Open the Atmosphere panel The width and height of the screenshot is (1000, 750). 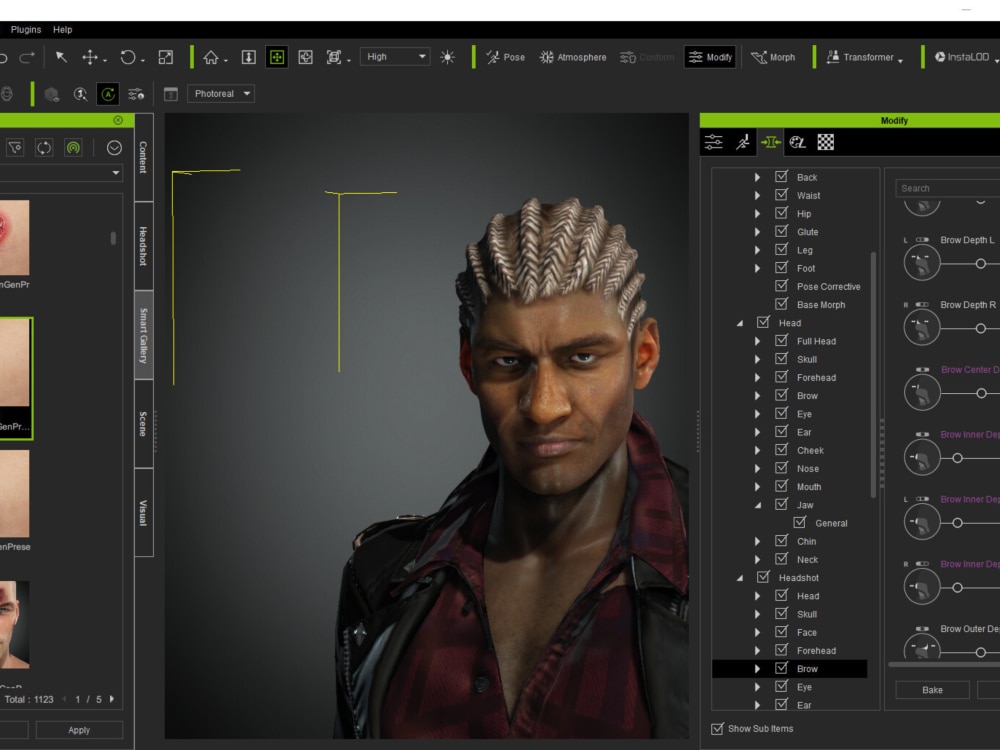573,57
